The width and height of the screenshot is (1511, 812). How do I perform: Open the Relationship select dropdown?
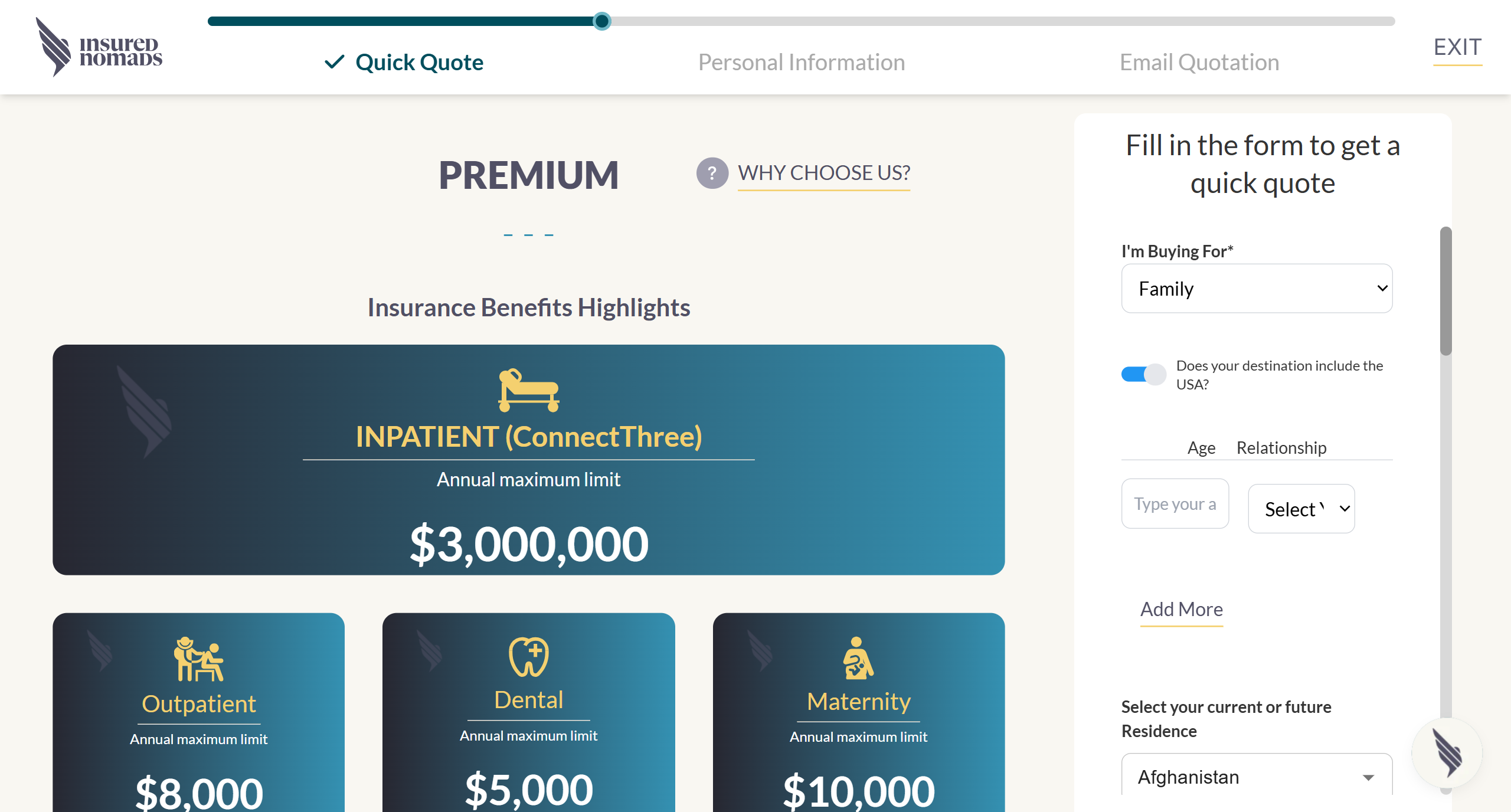click(x=1301, y=509)
